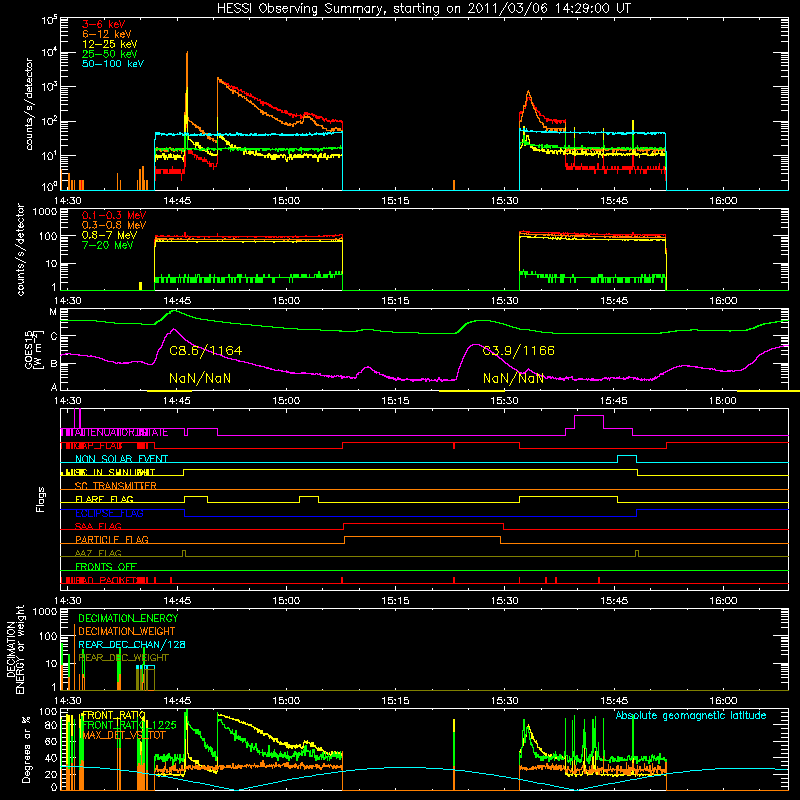Click the 0.3-0.8 MeV legend label
Image resolution: width=800 pixels, height=800 pixels.
pyautogui.click(x=114, y=225)
